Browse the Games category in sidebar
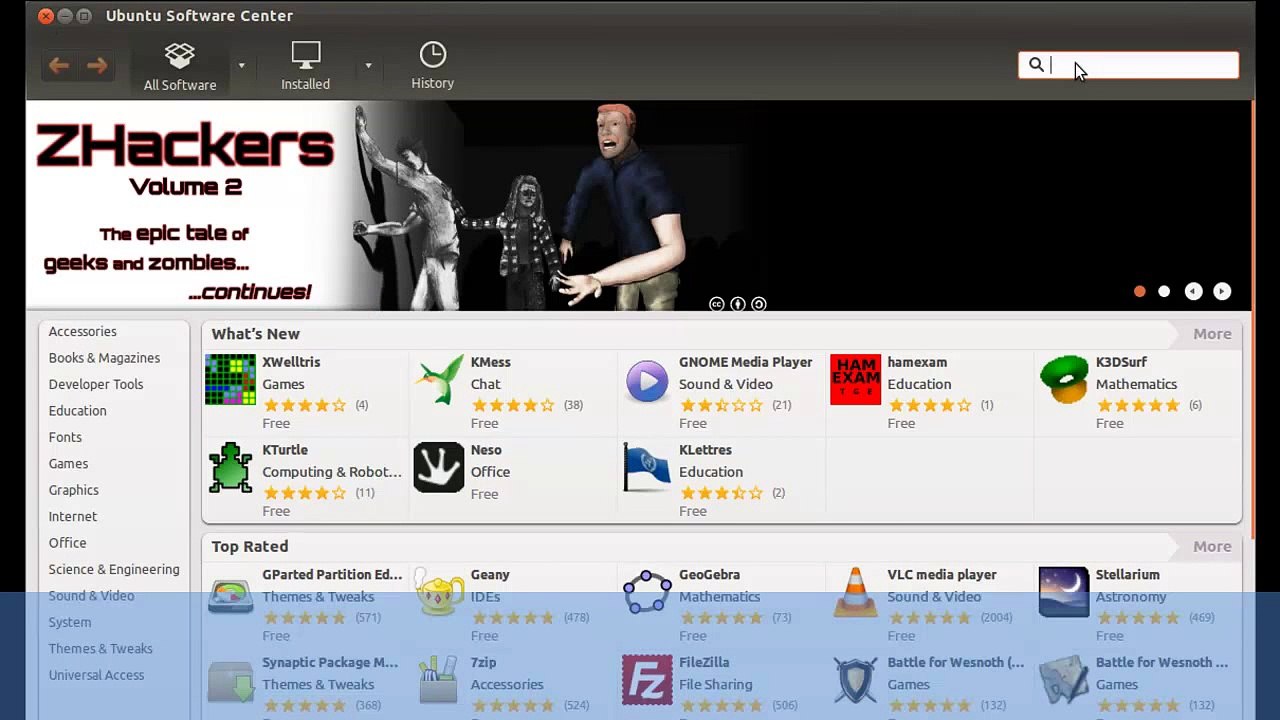The height and width of the screenshot is (720, 1280). click(x=68, y=464)
